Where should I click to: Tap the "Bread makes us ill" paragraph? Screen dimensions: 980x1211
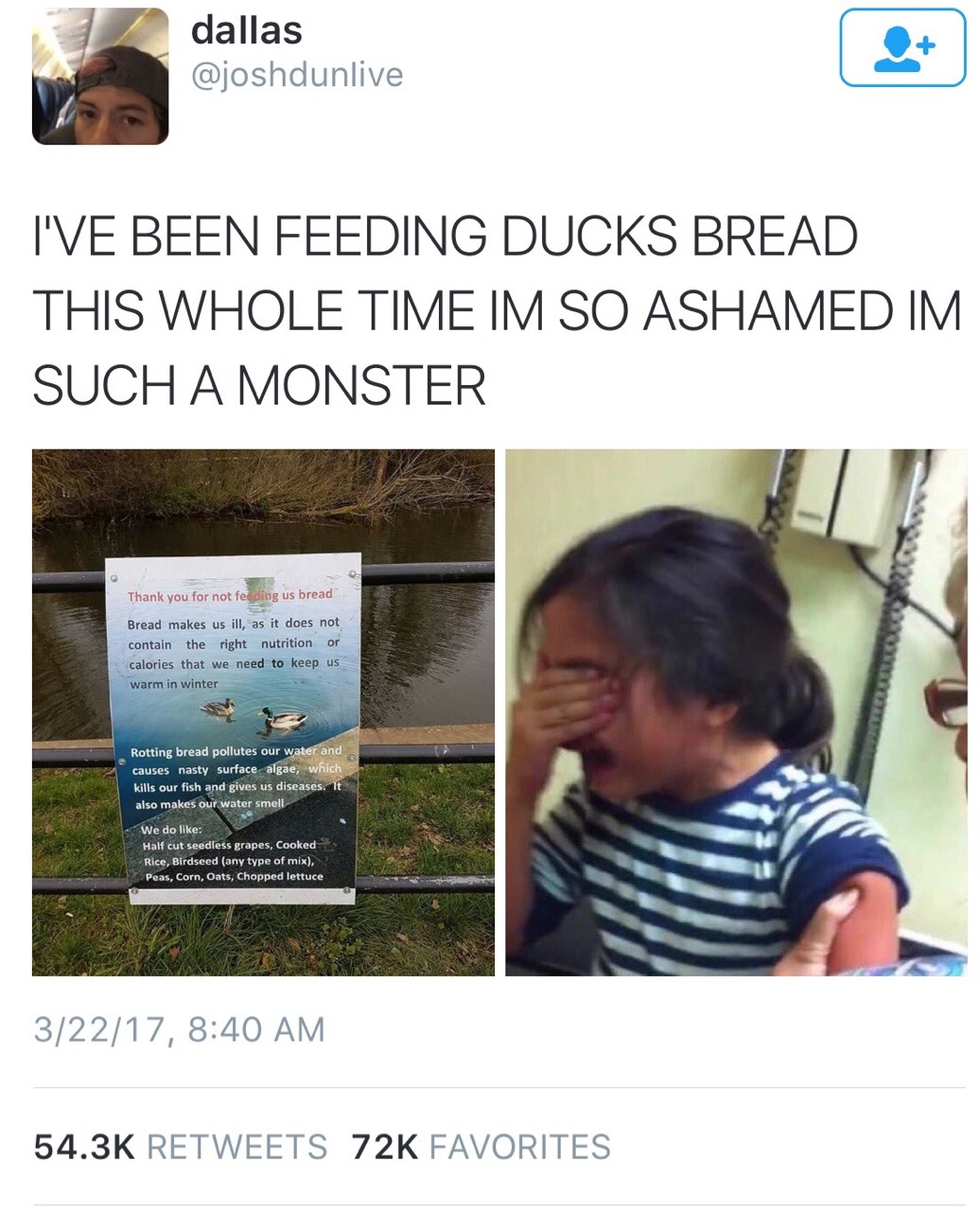234,653
